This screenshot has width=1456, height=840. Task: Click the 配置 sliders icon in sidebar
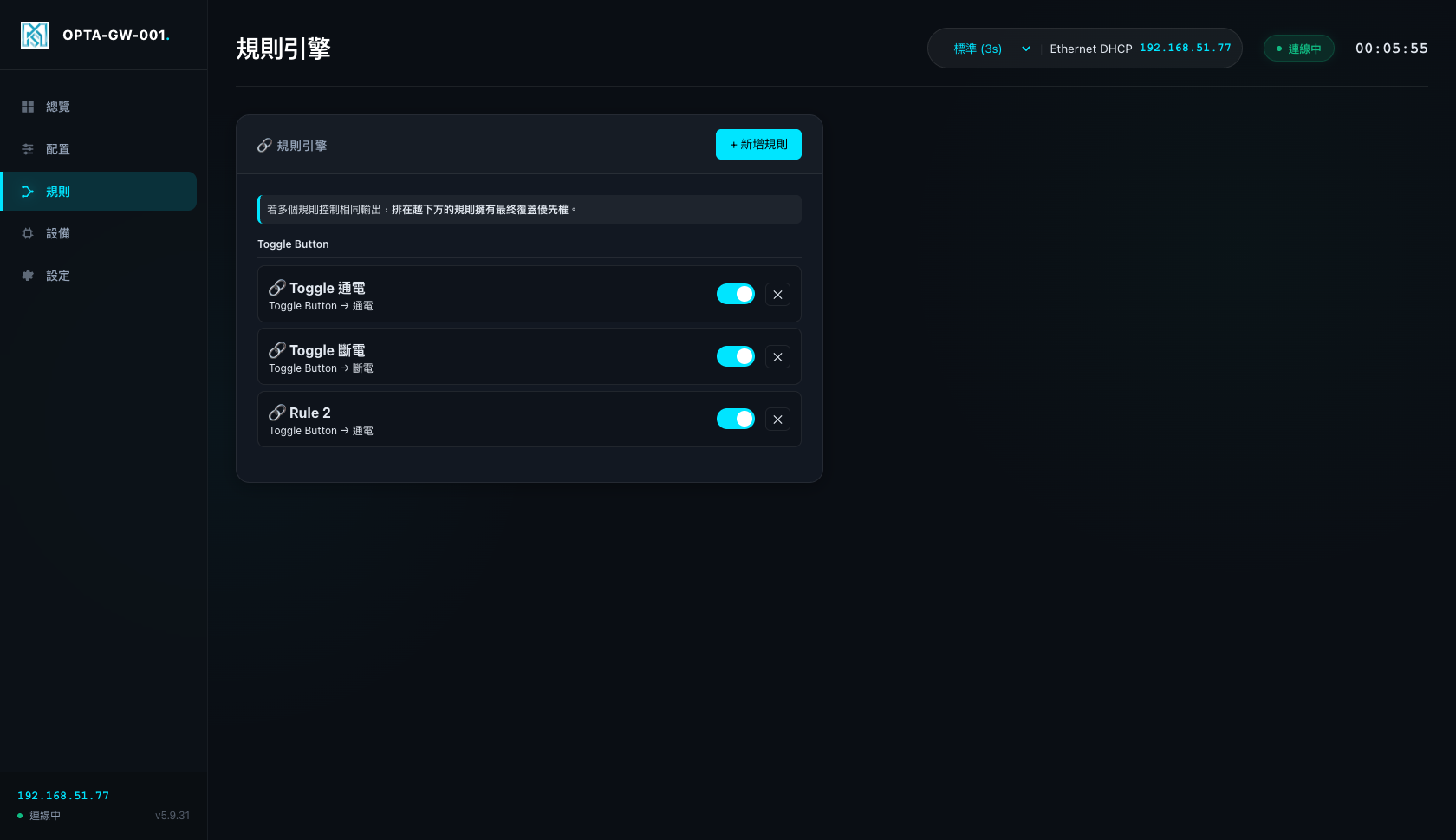(28, 149)
